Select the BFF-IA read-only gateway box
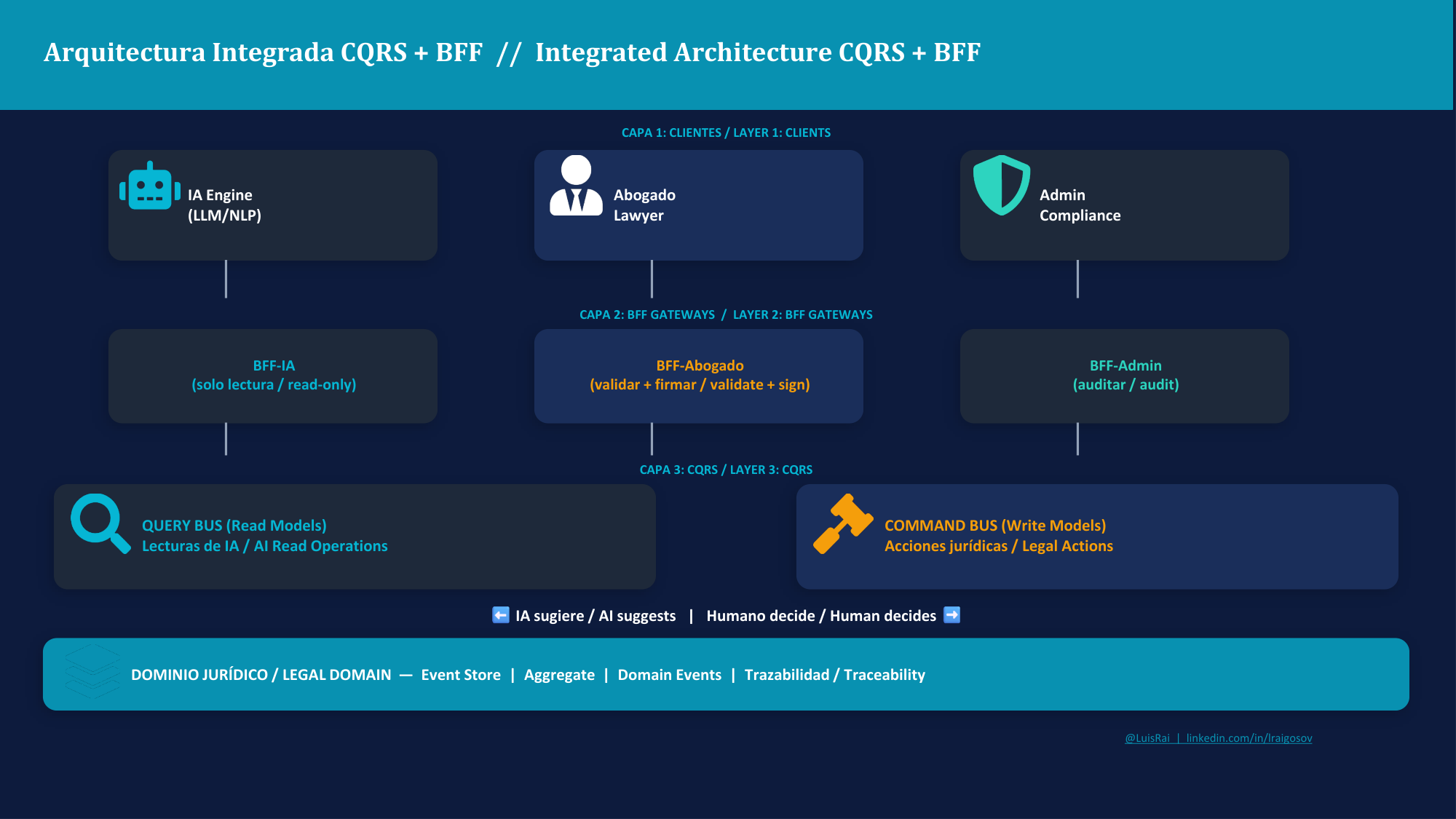 [273, 376]
